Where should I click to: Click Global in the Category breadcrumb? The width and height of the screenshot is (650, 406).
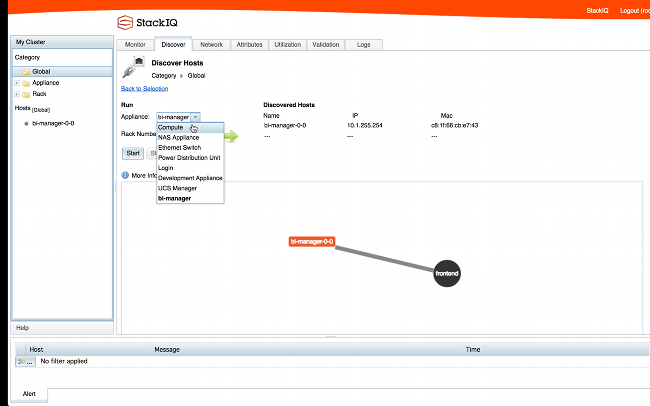pyautogui.click(x=196, y=76)
